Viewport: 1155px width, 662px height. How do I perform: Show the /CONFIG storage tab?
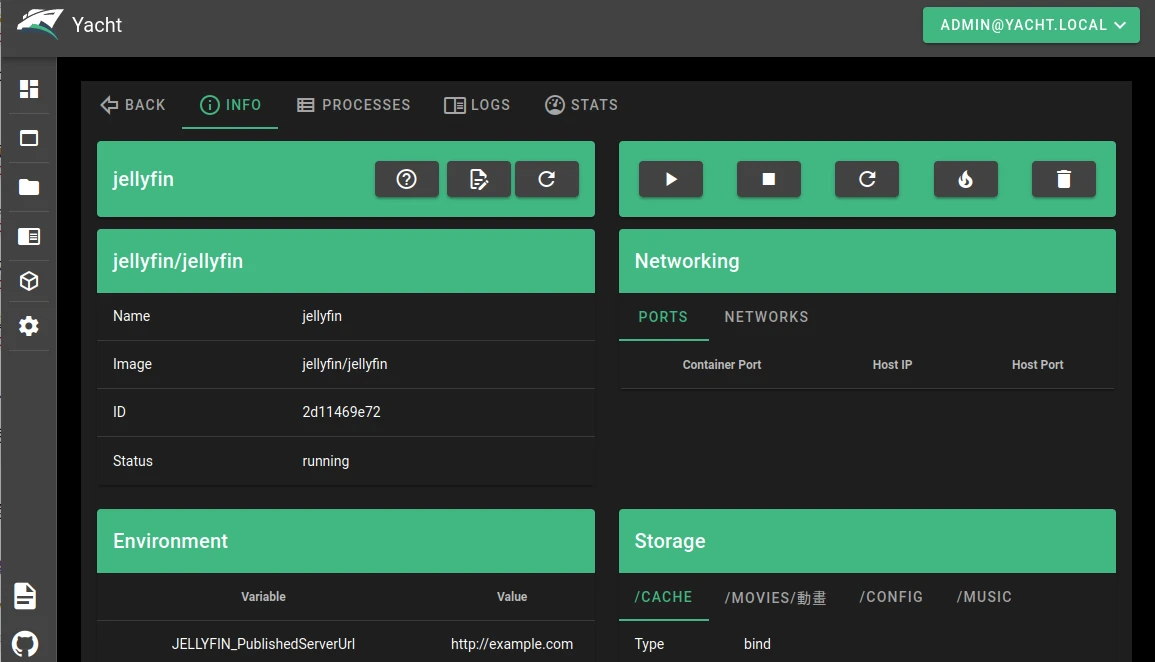(891, 597)
